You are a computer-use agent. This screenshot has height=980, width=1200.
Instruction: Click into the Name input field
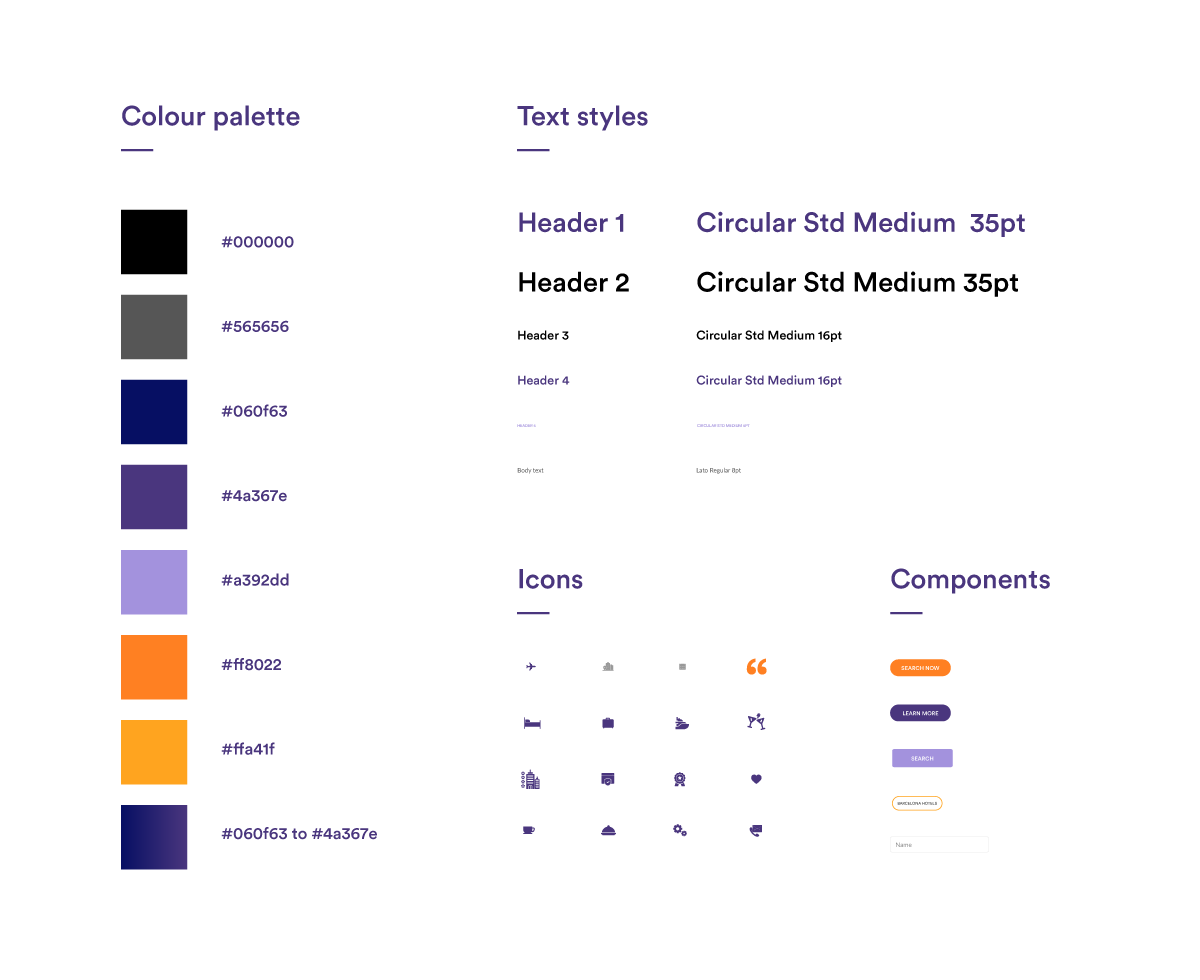tap(939, 845)
